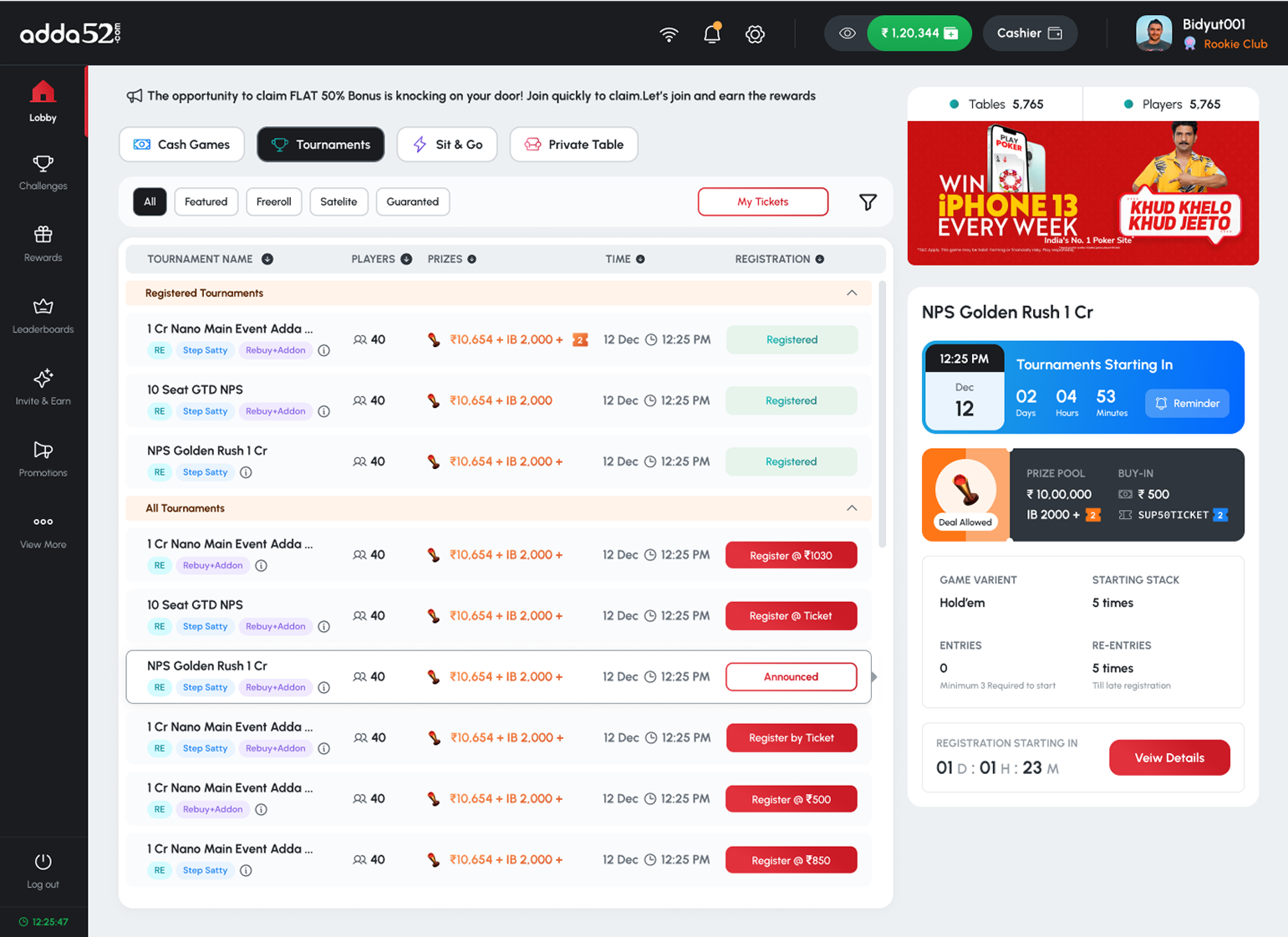This screenshot has height=937, width=1288.
Task: Click Register @ Ticket button
Action: pyautogui.click(x=792, y=616)
